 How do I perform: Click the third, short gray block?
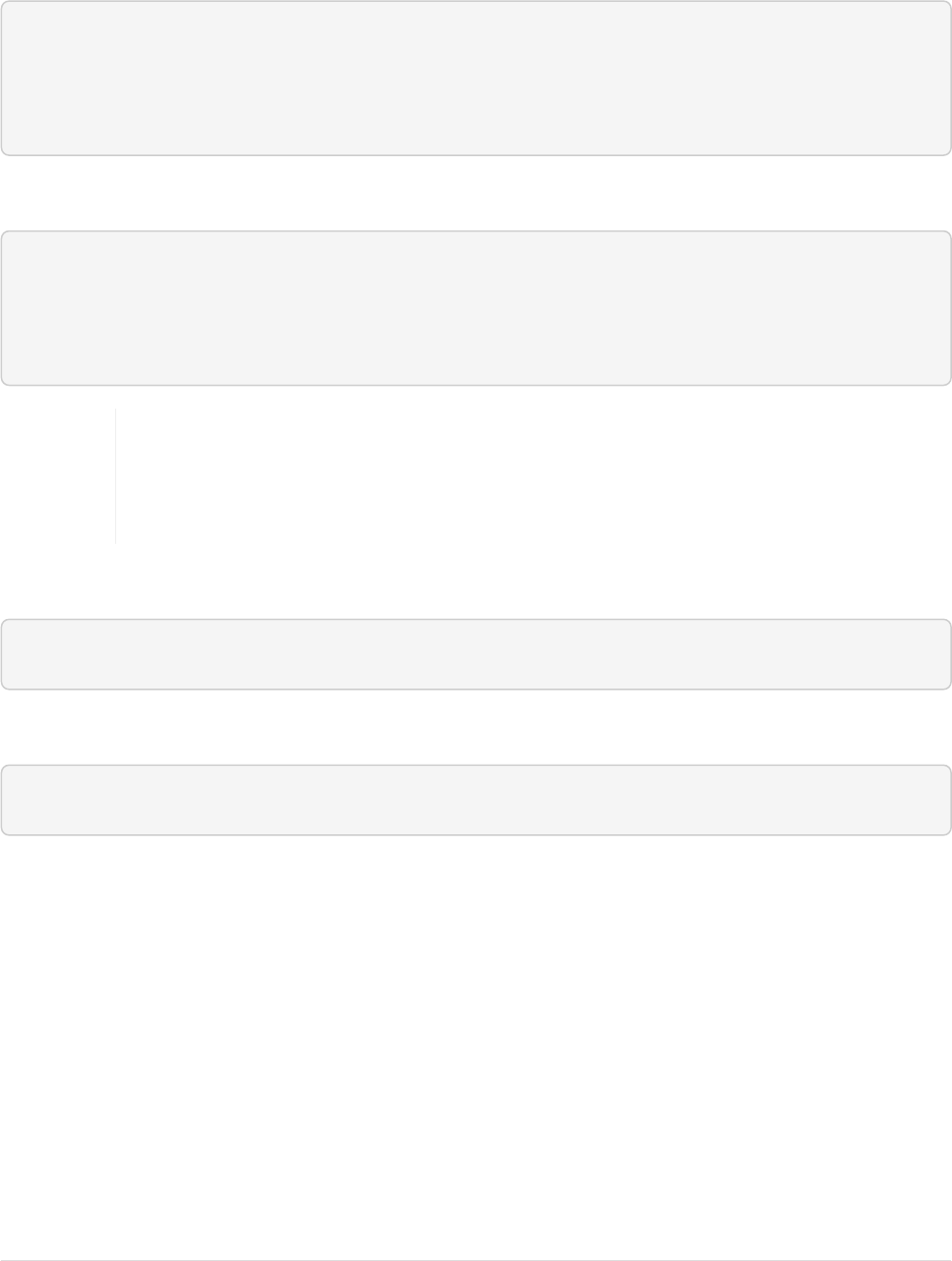point(476,654)
